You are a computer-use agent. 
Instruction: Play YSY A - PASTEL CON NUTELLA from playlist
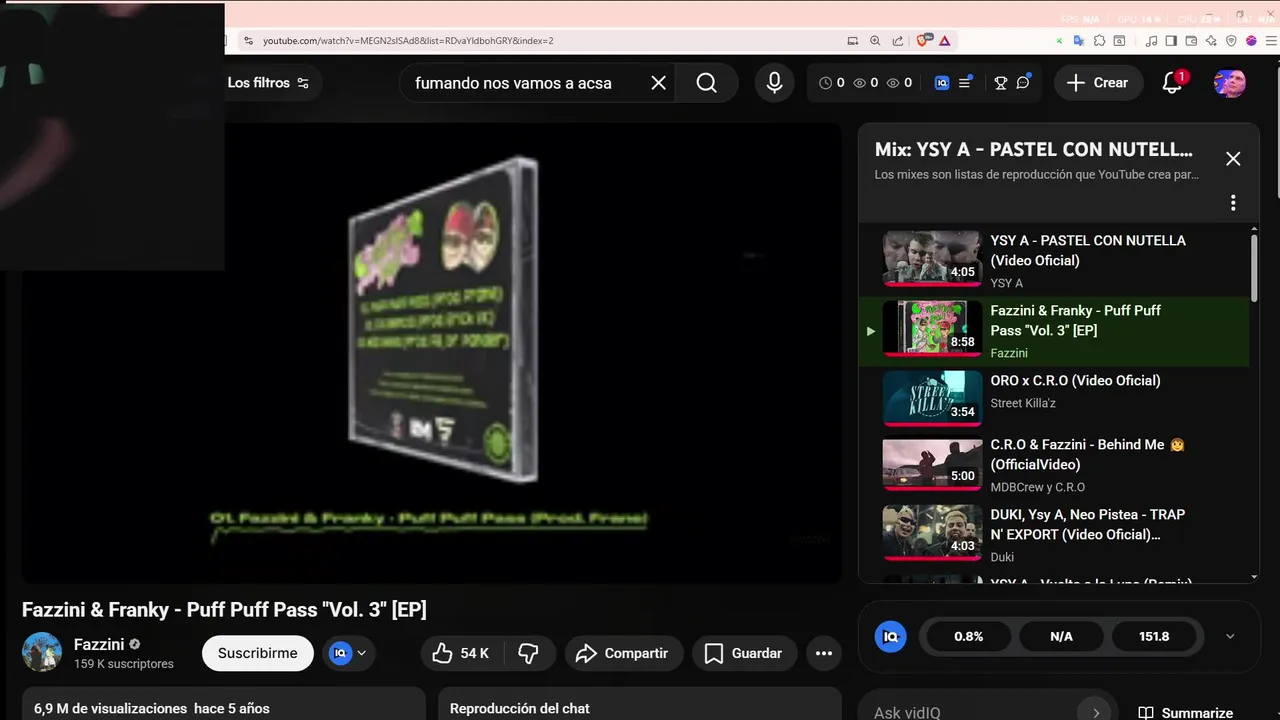[1054, 260]
